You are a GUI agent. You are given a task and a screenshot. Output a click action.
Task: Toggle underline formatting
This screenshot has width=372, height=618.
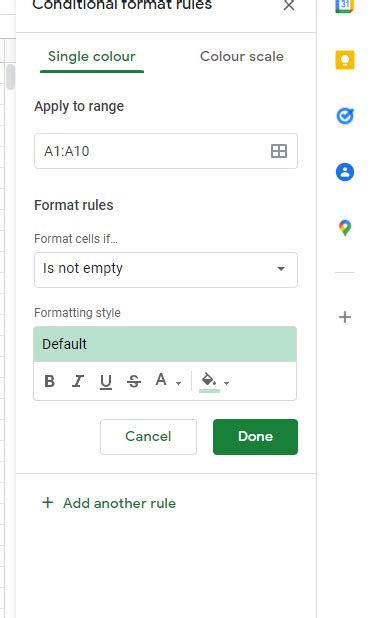[106, 382]
